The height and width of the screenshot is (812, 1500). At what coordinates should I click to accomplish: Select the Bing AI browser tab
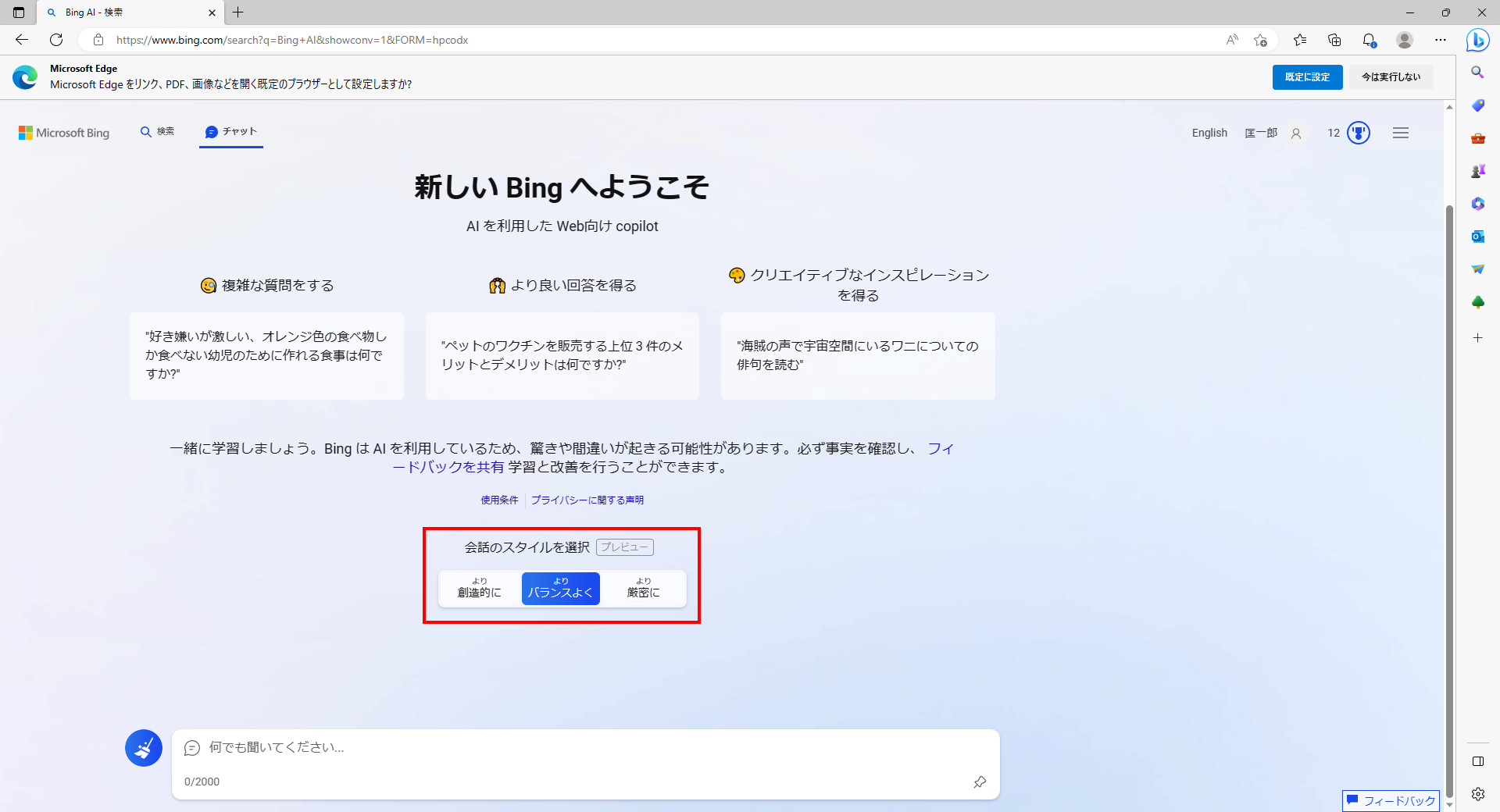tap(131, 12)
